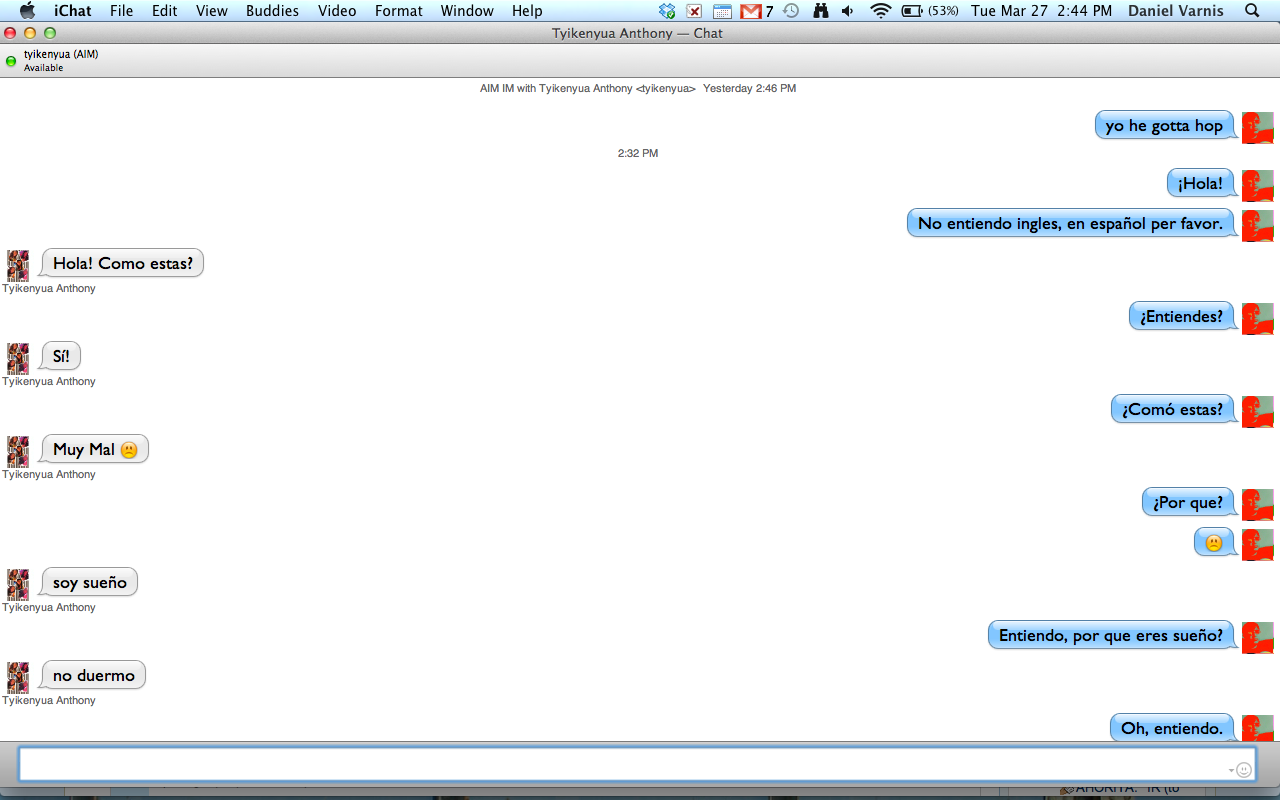The image size is (1280, 800).
Task: Click the 'No entiendo ingles' message bubble
Action: pos(1070,223)
